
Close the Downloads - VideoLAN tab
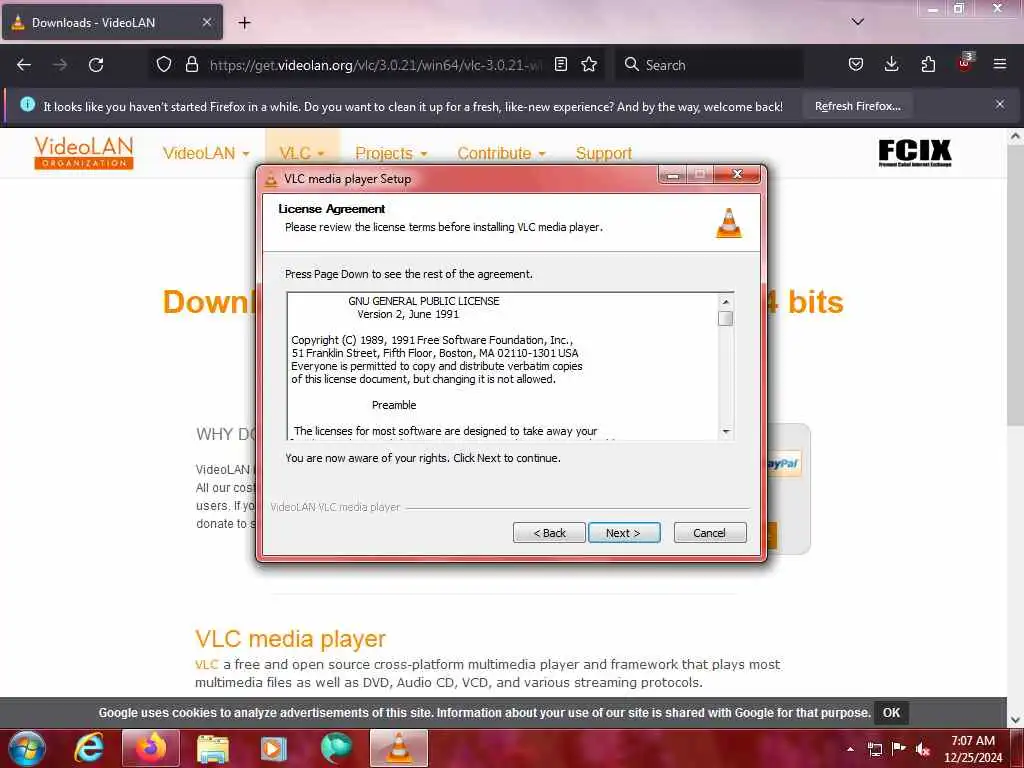(x=206, y=22)
